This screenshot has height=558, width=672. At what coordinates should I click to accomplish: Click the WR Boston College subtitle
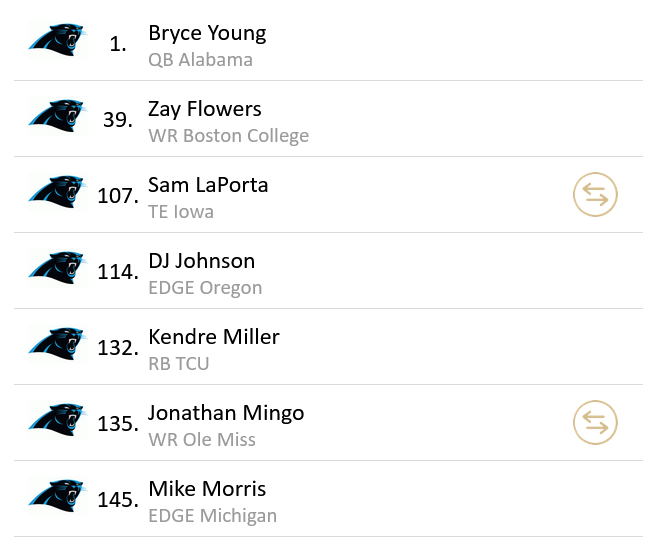228,136
